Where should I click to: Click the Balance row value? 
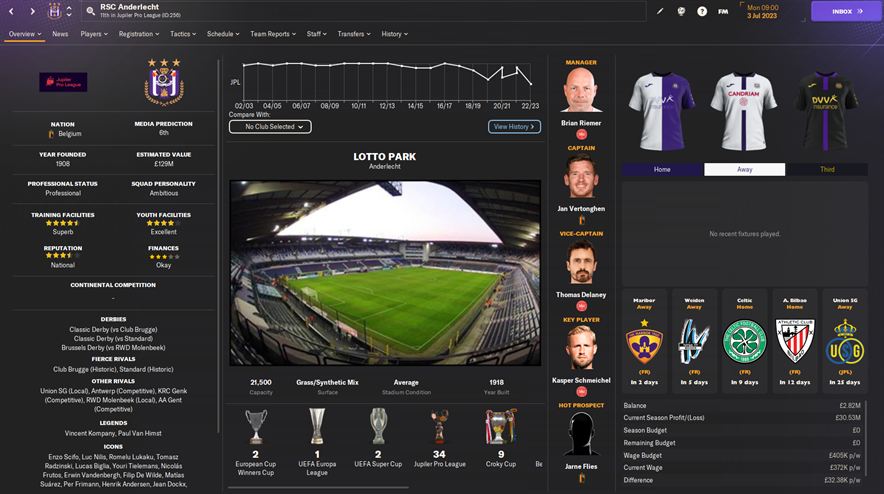pos(850,405)
